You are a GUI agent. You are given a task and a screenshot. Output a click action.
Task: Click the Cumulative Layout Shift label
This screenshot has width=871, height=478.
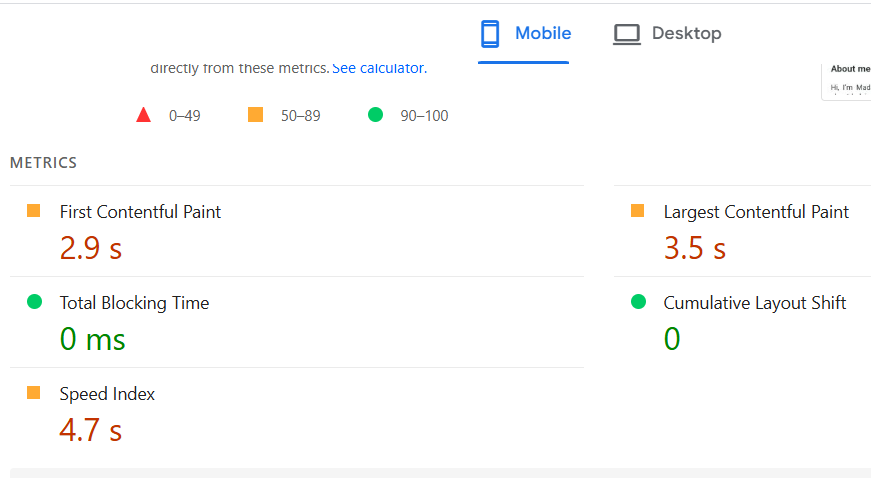[755, 303]
